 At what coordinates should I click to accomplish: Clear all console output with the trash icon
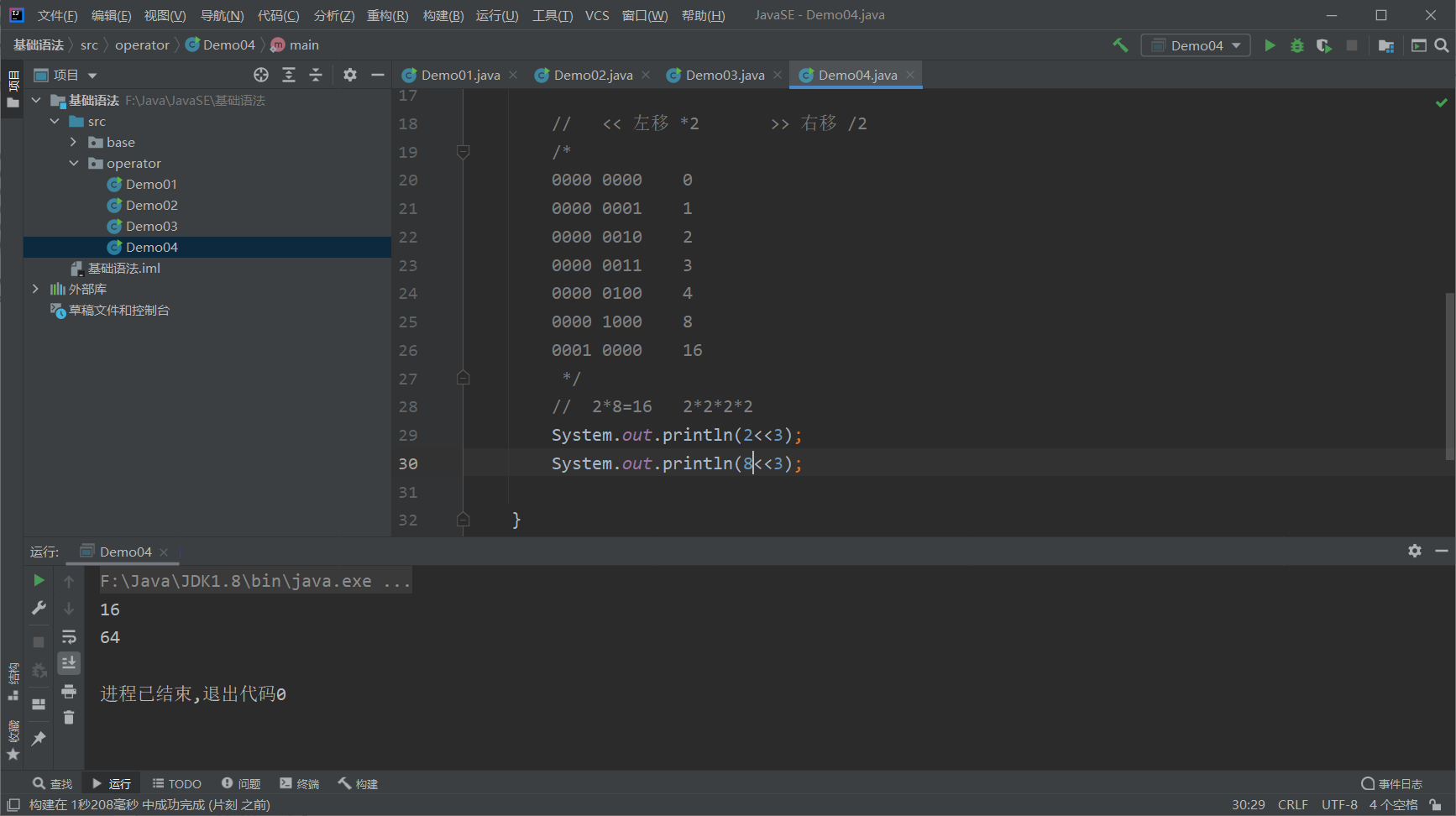tap(69, 718)
